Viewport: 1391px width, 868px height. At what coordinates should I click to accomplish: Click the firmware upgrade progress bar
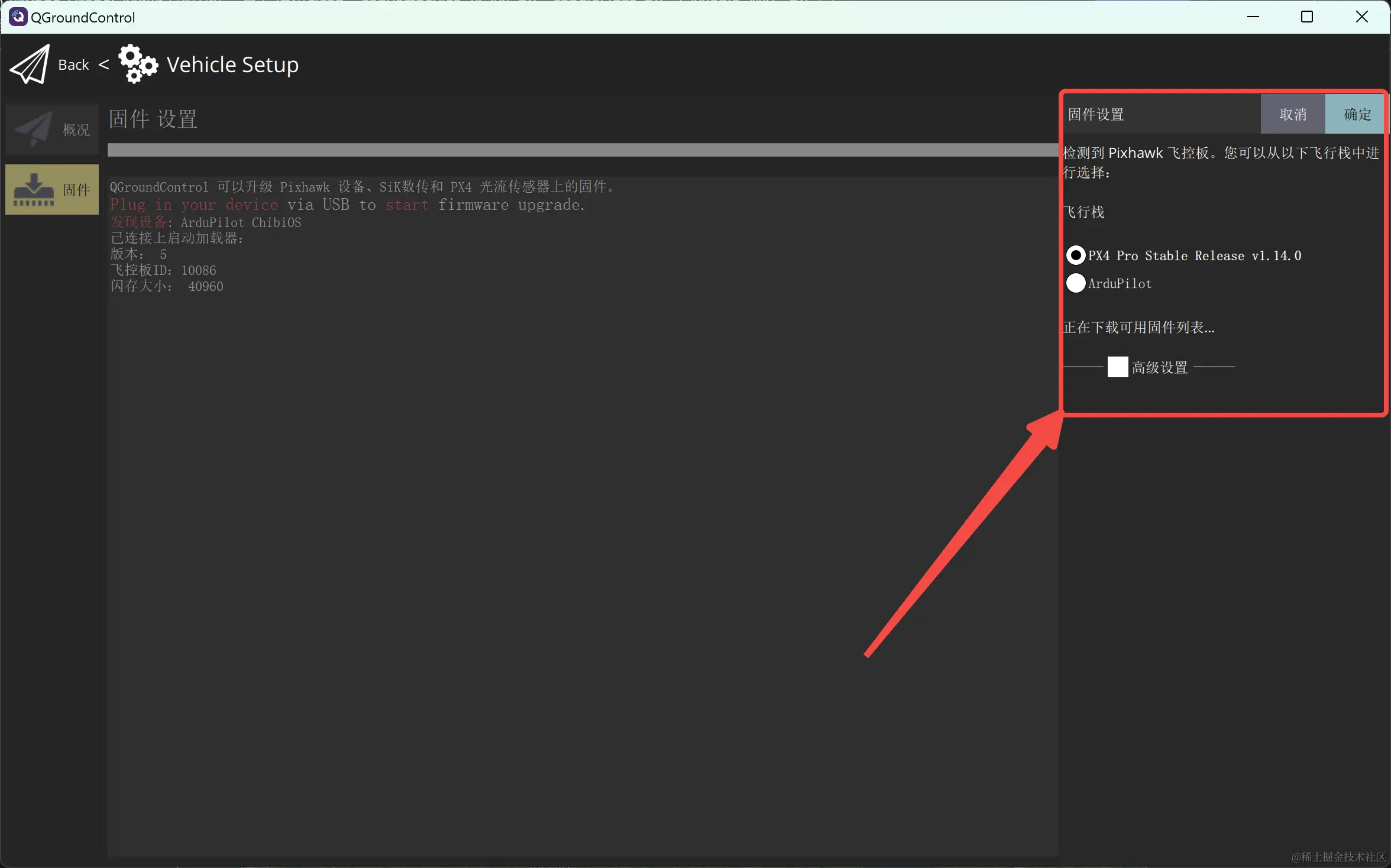tap(582, 150)
